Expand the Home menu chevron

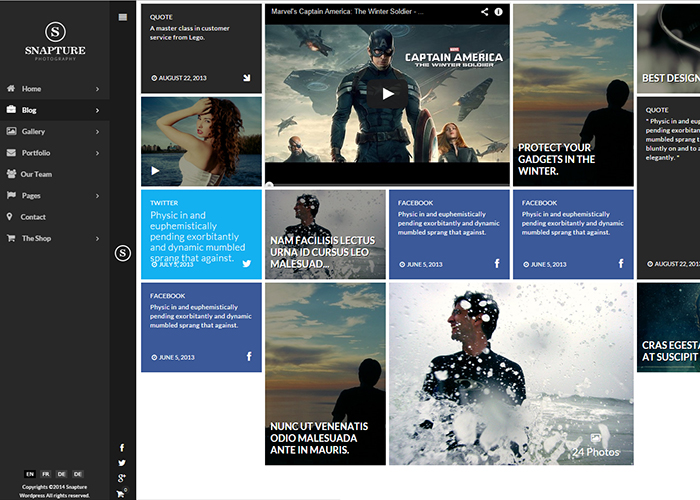97,89
